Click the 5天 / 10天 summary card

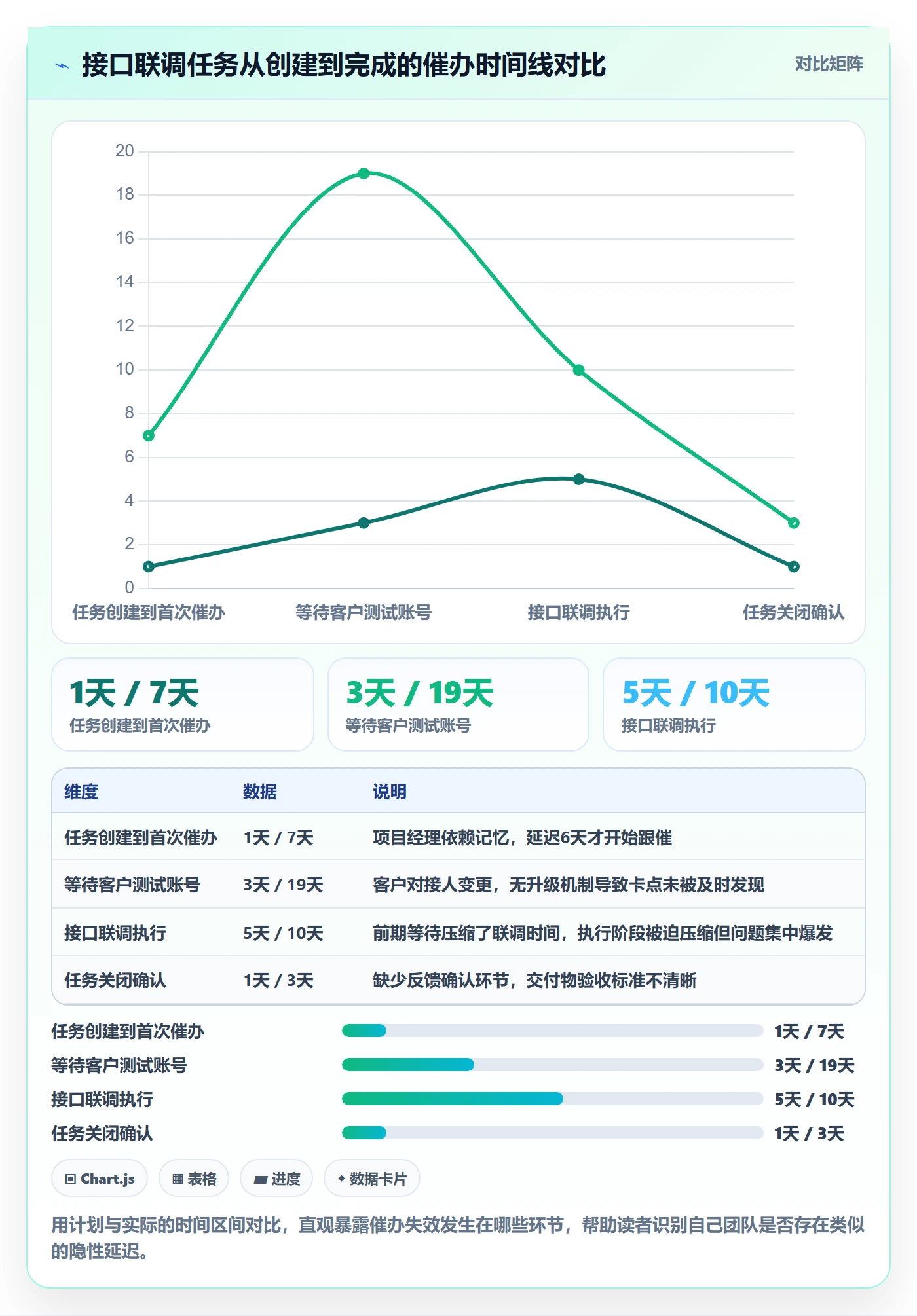tap(734, 704)
